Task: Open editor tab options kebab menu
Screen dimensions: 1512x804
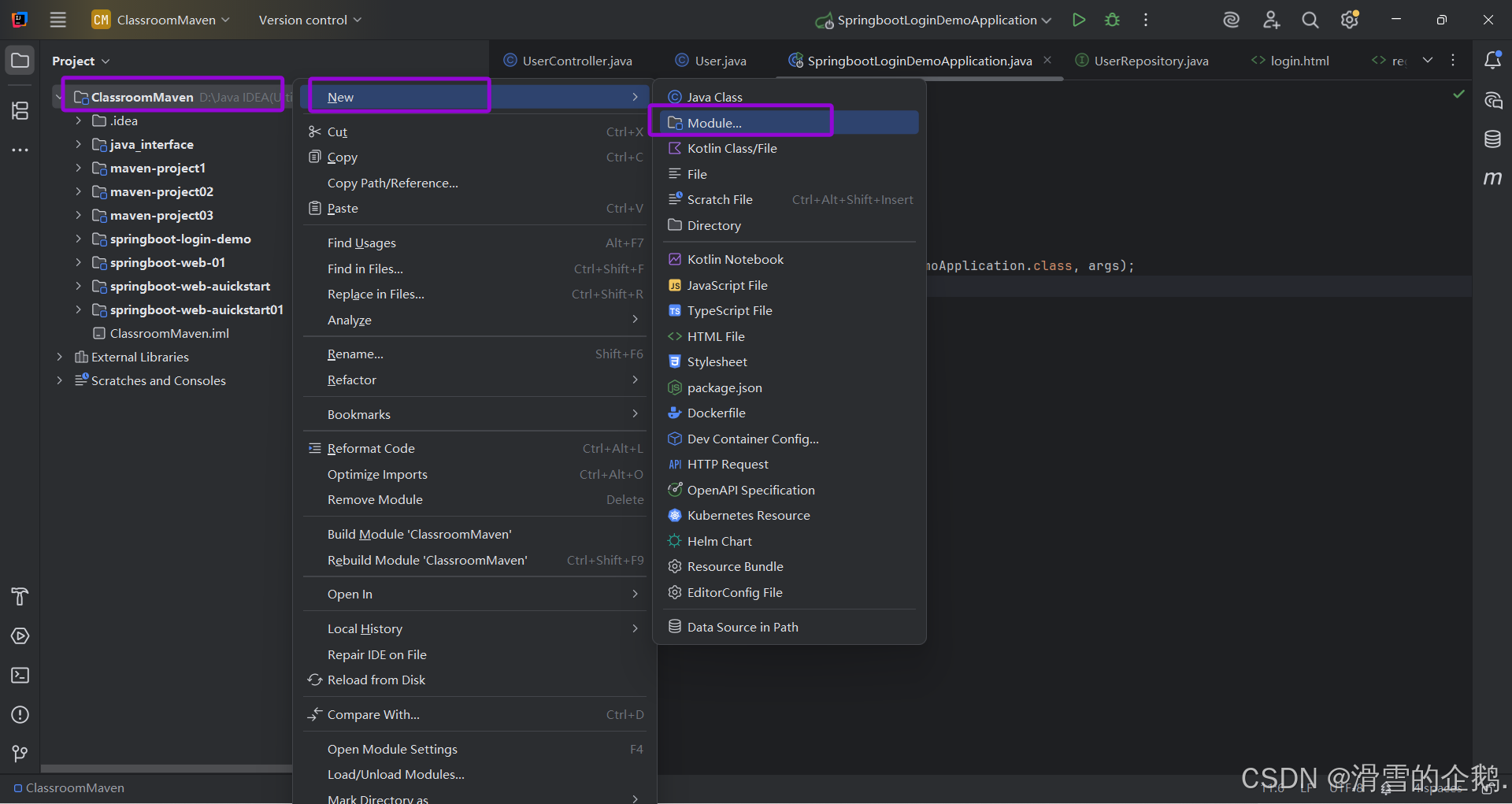Action: coord(1453,60)
